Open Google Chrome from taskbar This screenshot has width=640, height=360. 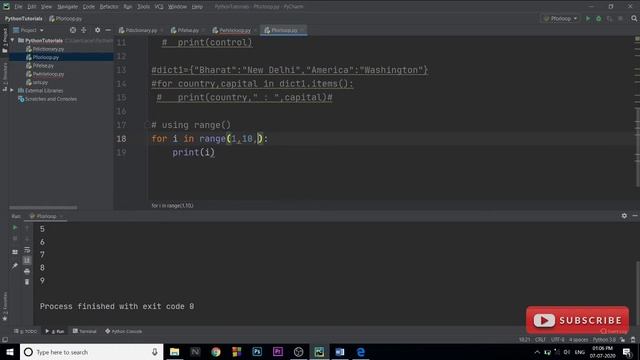pos(216,352)
